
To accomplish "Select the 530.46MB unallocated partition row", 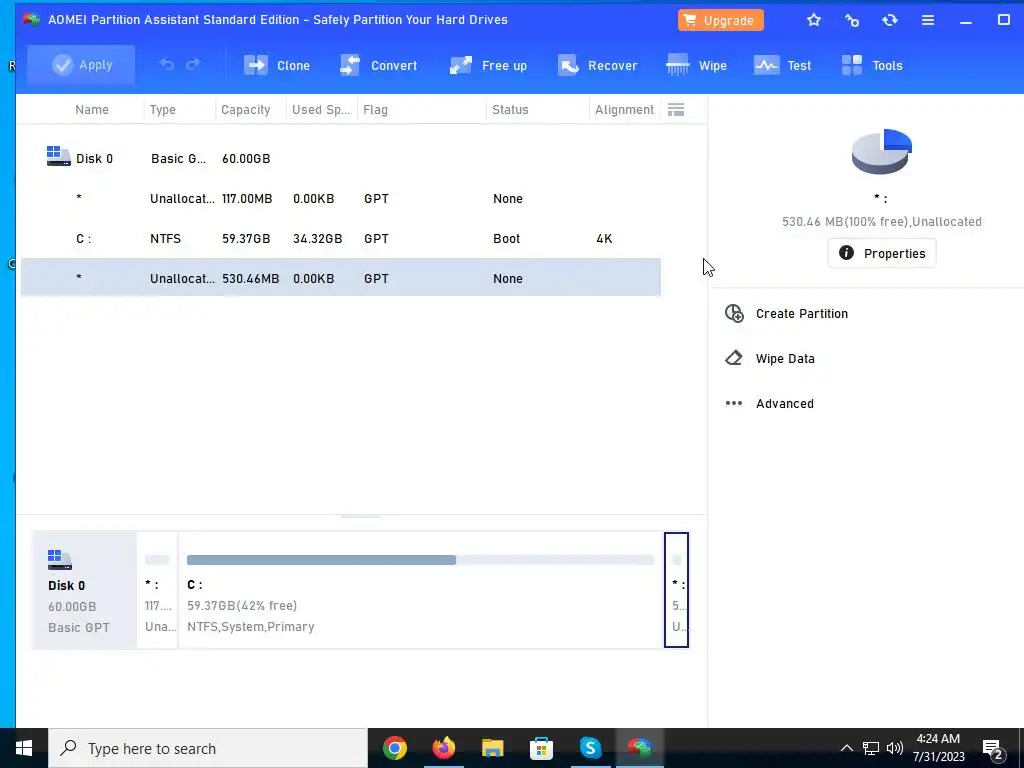I will coord(341,278).
